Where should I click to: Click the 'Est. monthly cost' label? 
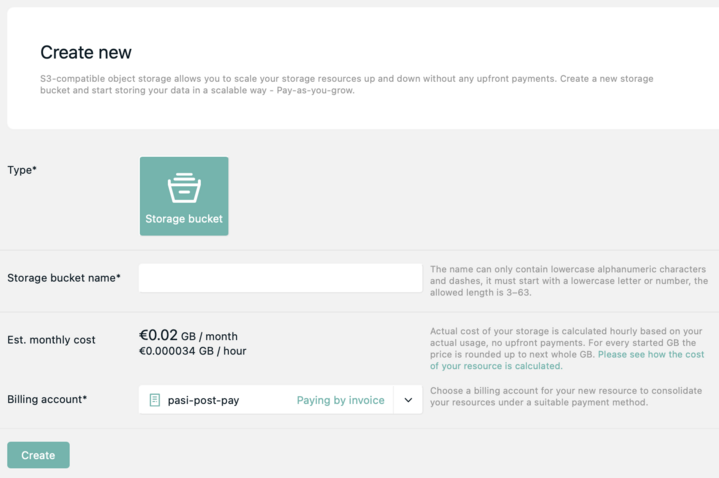[51, 340]
